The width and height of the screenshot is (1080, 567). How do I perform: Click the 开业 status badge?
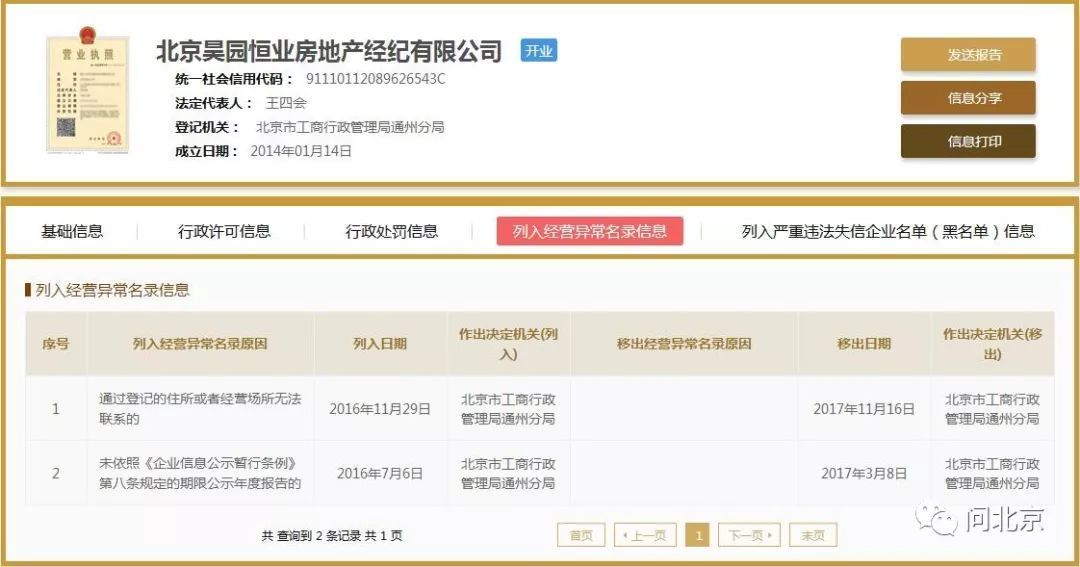[538, 51]
